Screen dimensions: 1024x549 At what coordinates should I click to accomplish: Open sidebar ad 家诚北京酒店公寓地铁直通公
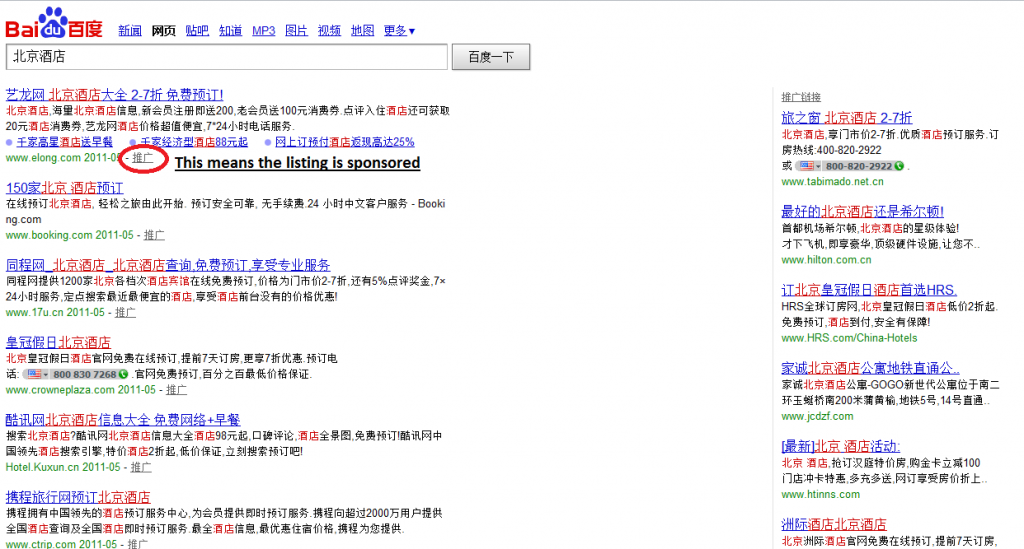870,368
